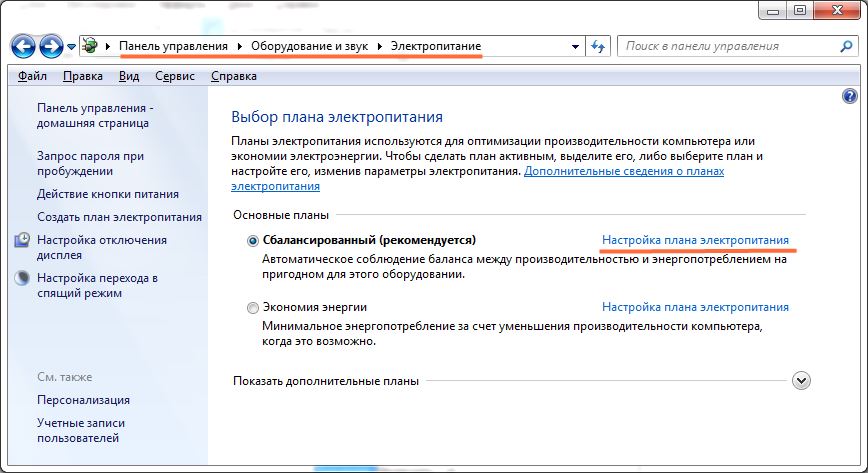Click the Показать дополнительные планы text
Image resolution: width=868 pixels, height=473 pixels.
pyautogui.click(x=326, y=381)
